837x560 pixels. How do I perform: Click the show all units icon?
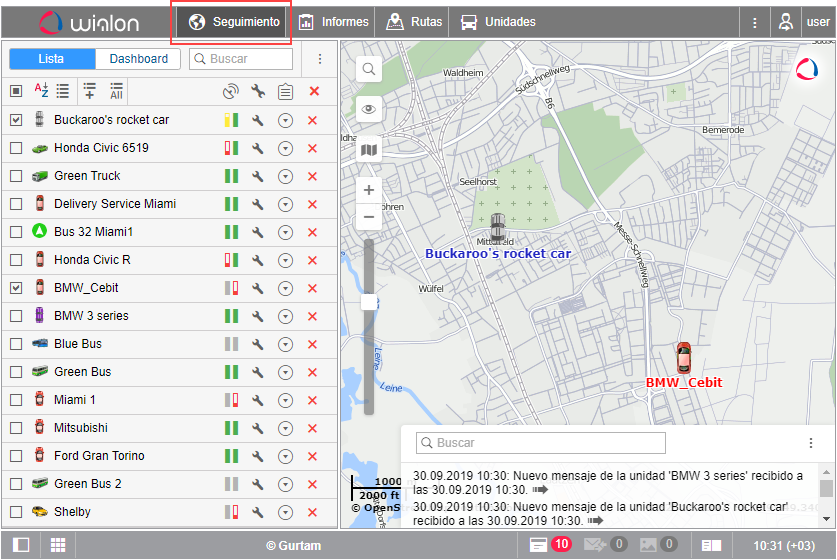[x=116, y=91]
